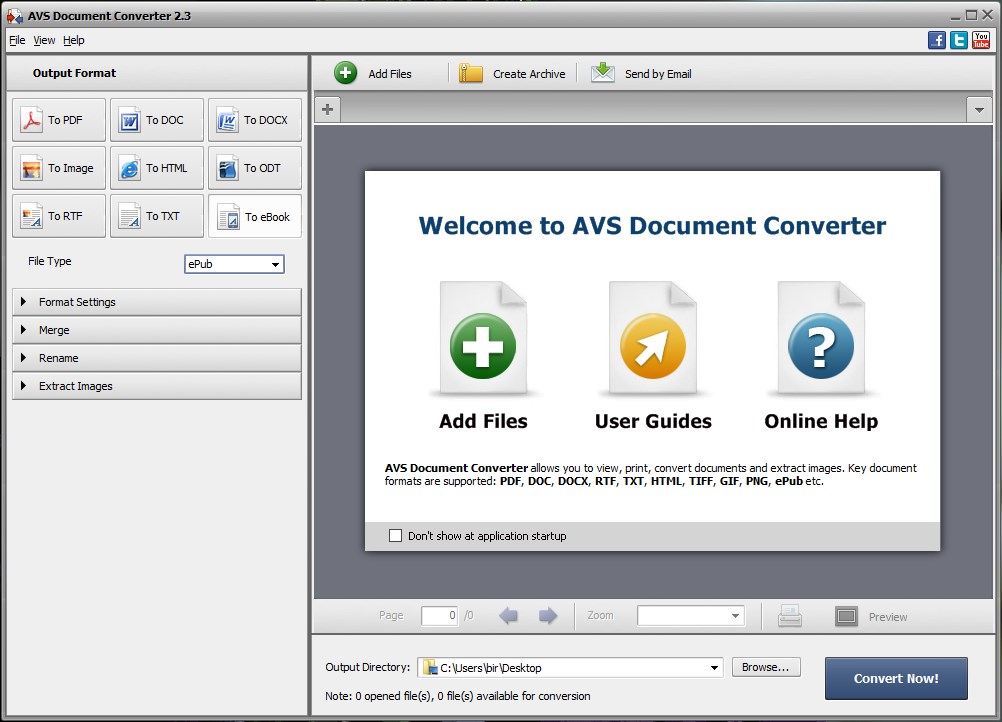The width and height of the screenshot is (1002, 722).
Task: Select the To PDF output format
Action: pos(59,120)
